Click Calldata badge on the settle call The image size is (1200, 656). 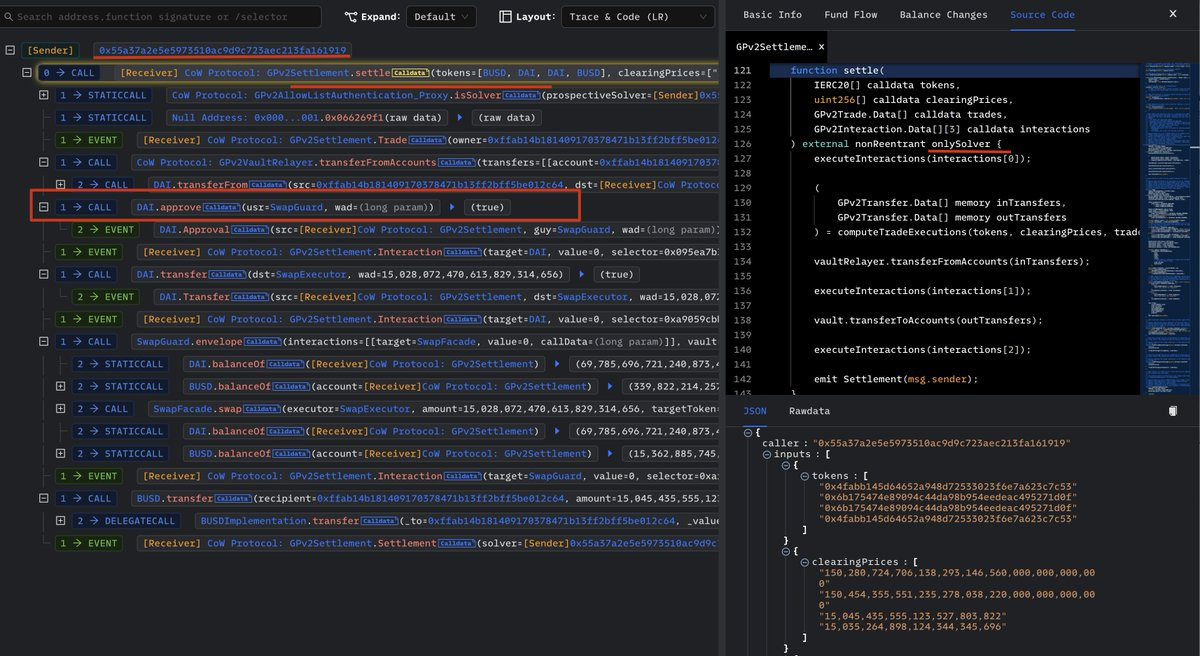tap(411, 73)
